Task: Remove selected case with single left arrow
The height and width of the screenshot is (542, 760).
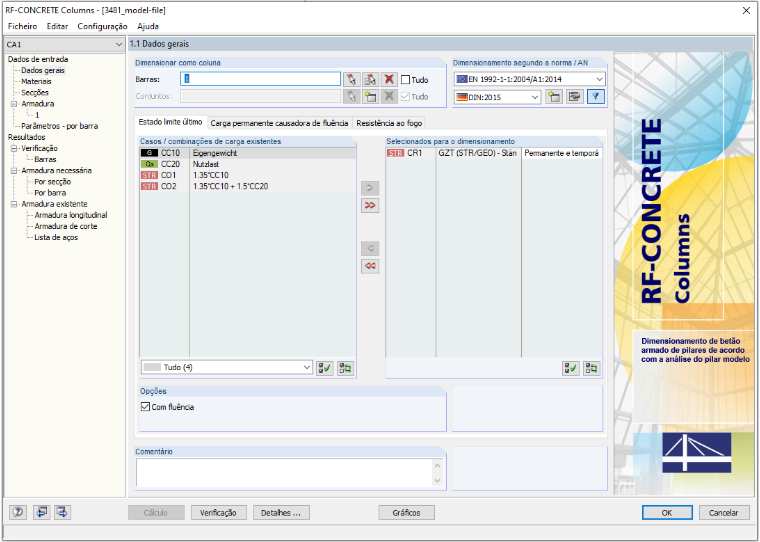Action: coord(370,249)
